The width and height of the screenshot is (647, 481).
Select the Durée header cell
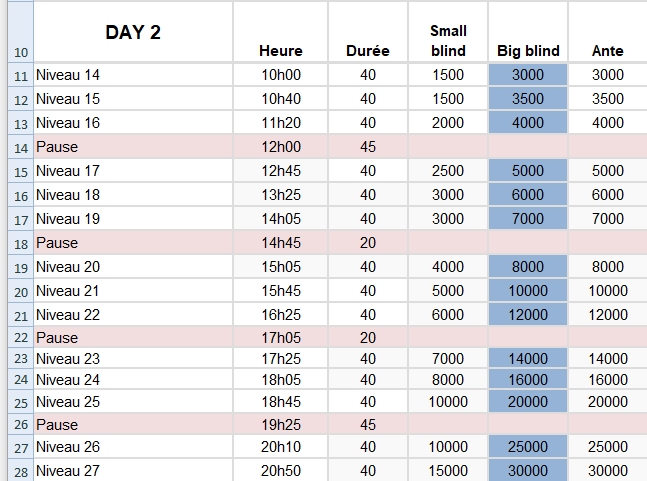pyautogui.click(x=367, y=51)
